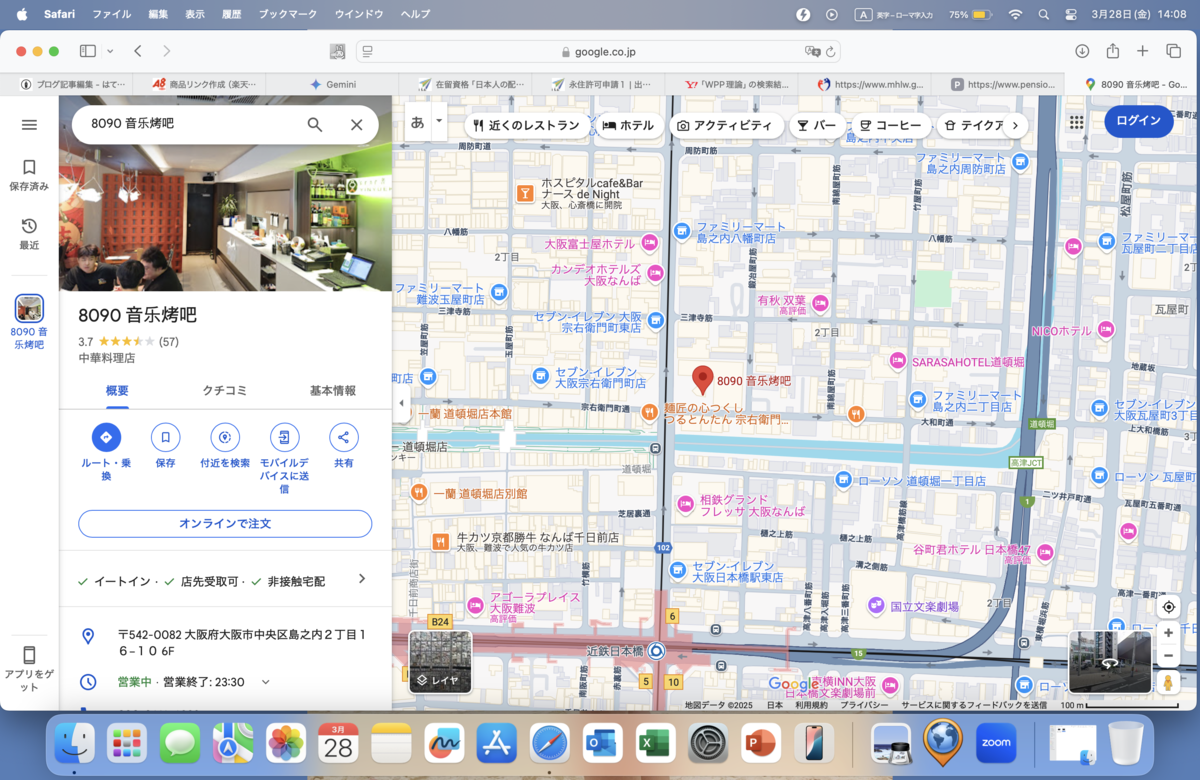
Task: Open the Saved places sidebar item
Action: (x=29, y=175)
